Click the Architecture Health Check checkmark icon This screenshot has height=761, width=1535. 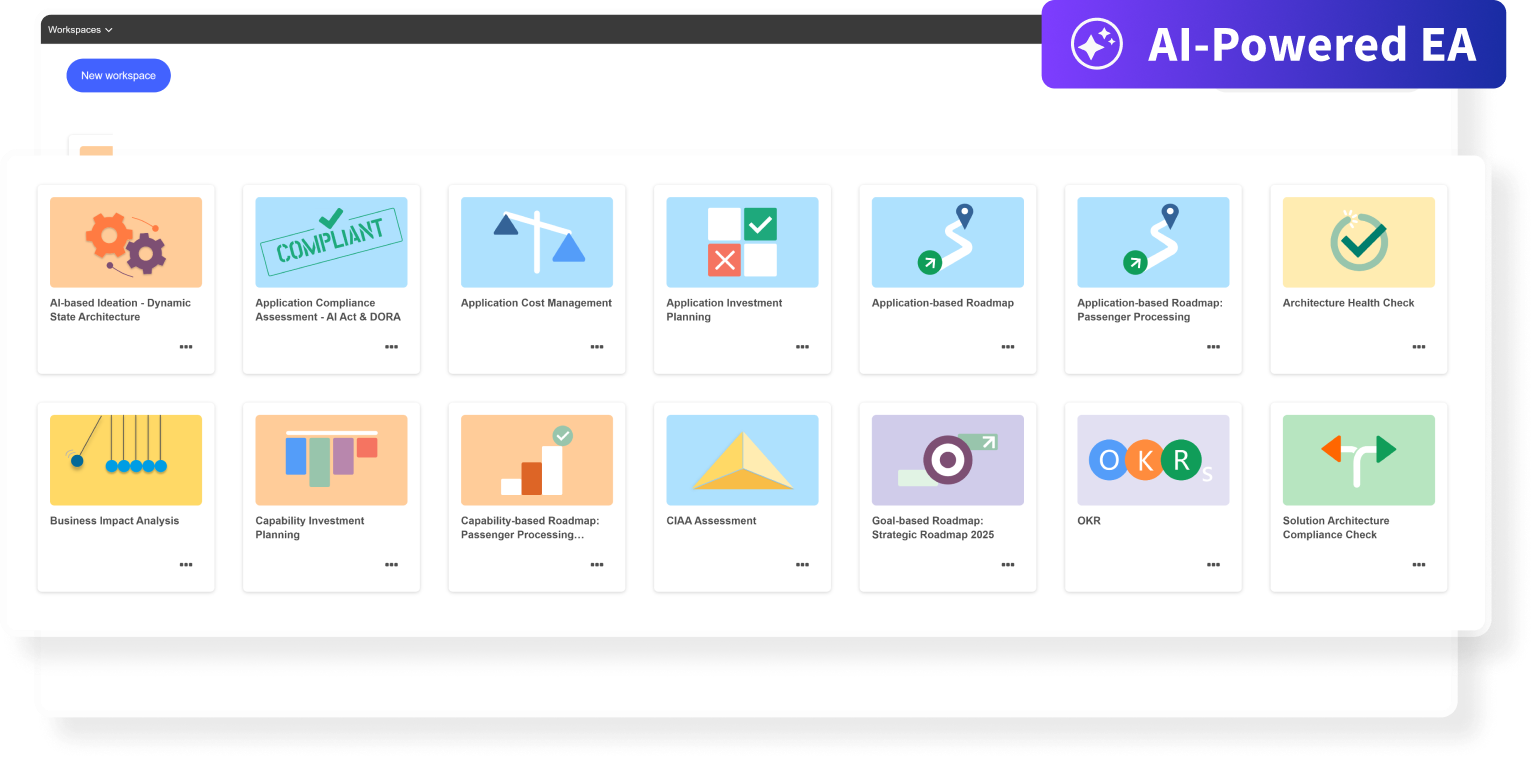pyautogui.click(x=1358, y=242)
